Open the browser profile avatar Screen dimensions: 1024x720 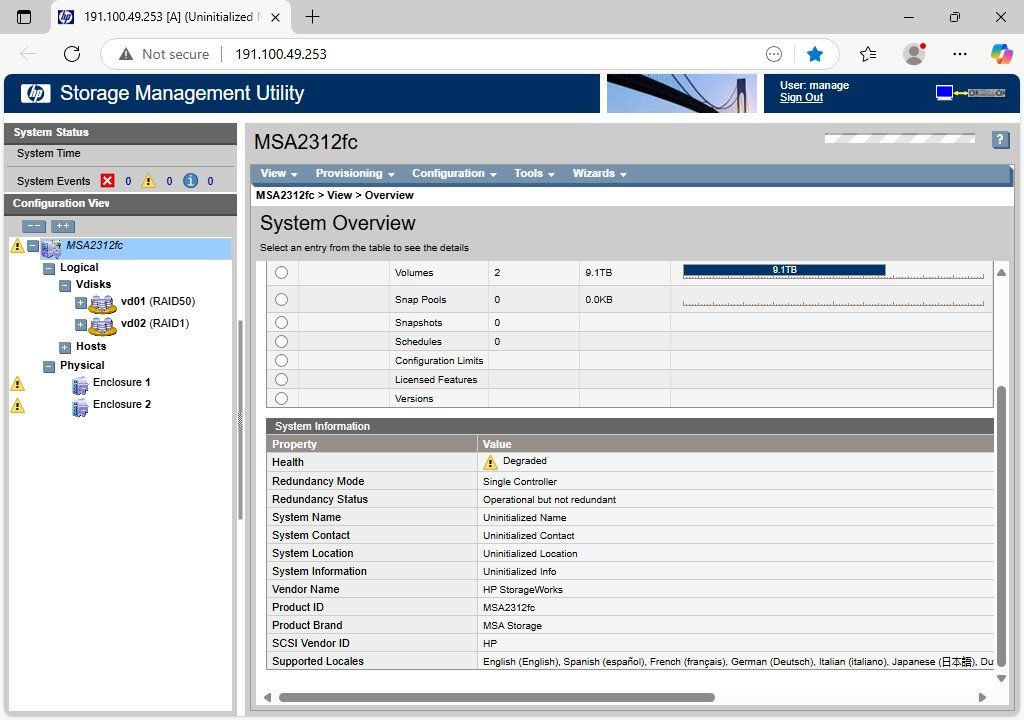click(x=914, y=54)
